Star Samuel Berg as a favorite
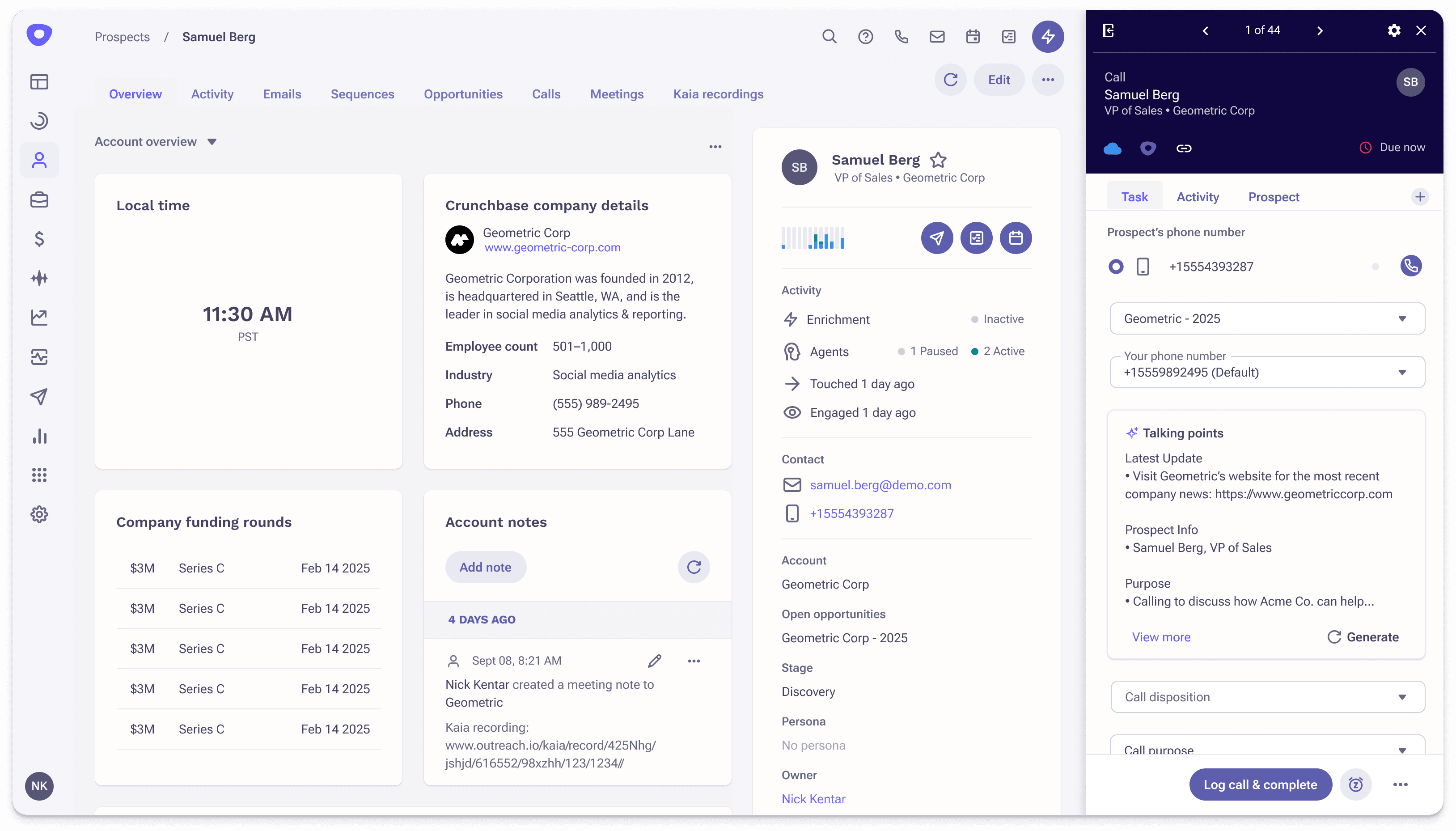The image size is (1456, 831). (x=938, y=159)
